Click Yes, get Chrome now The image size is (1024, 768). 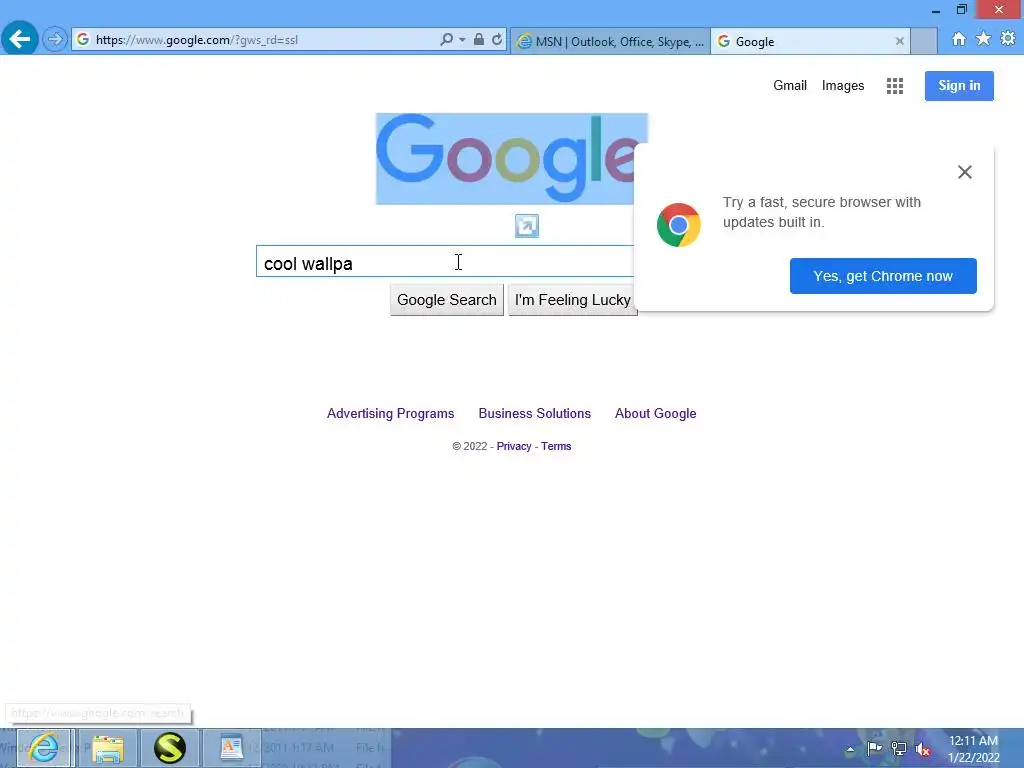click(883, 276)
